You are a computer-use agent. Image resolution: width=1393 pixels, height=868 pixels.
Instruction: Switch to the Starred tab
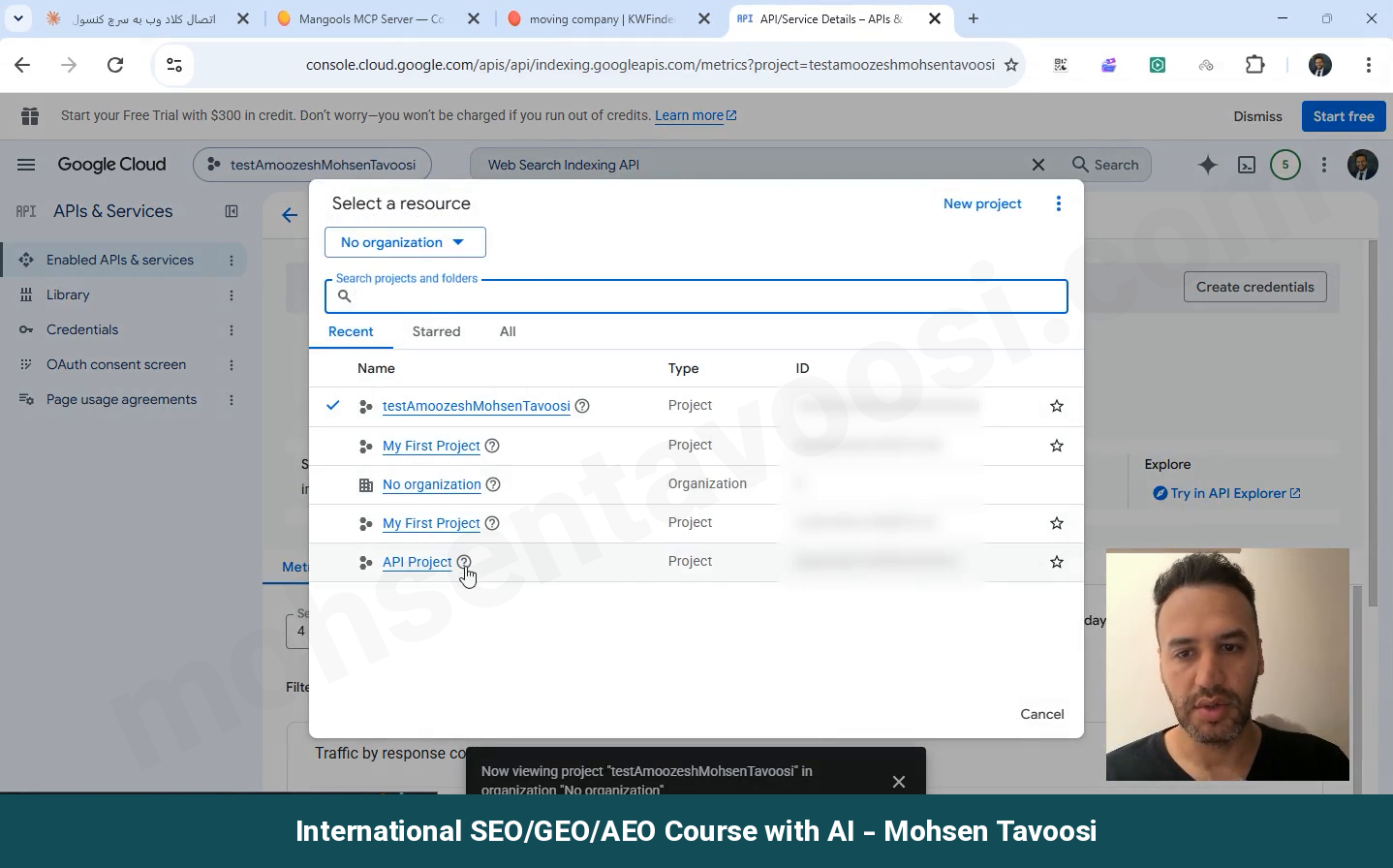click(436, 331)
